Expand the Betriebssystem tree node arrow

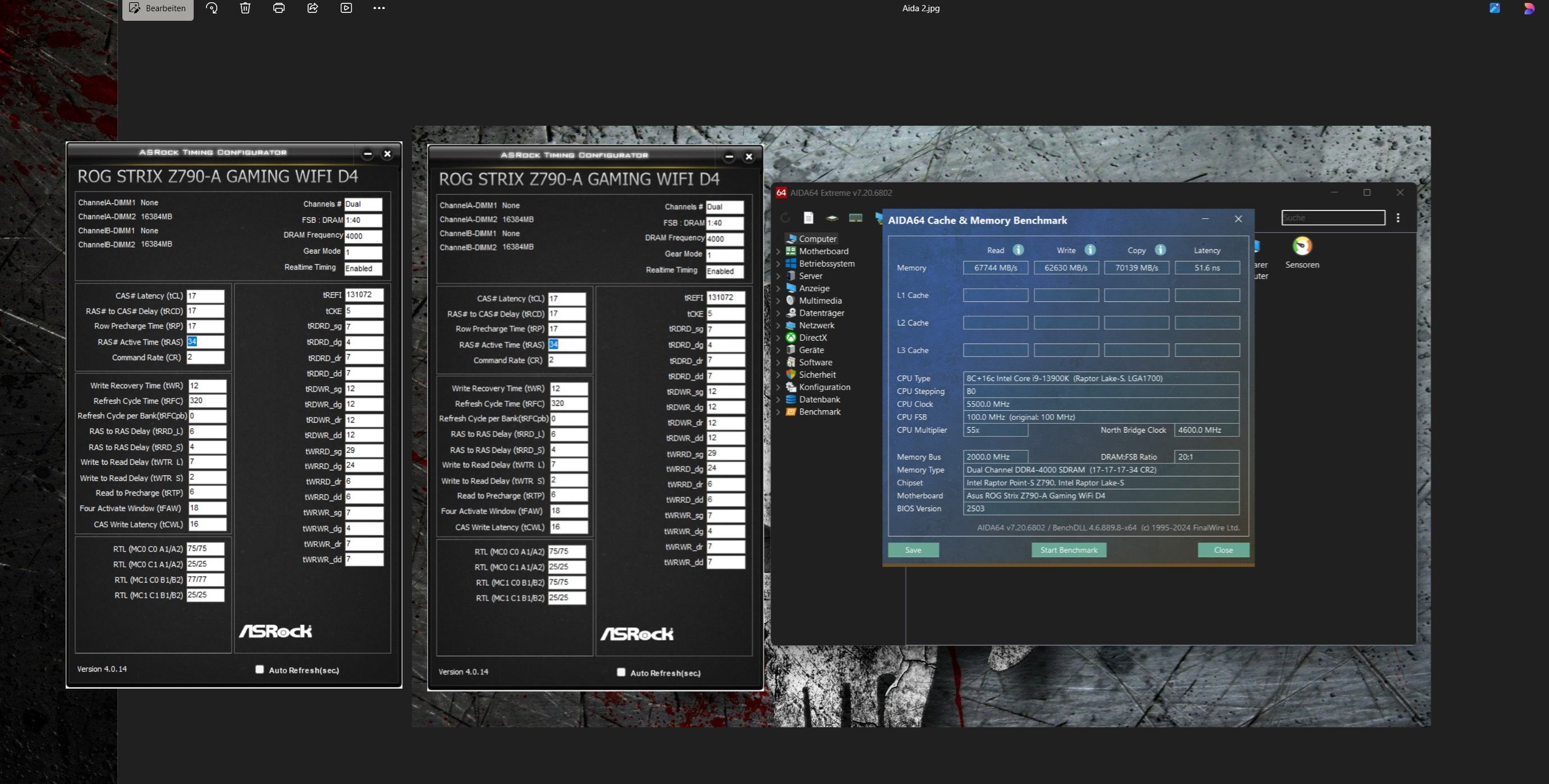pyautogui.click(x=779, y=263)
